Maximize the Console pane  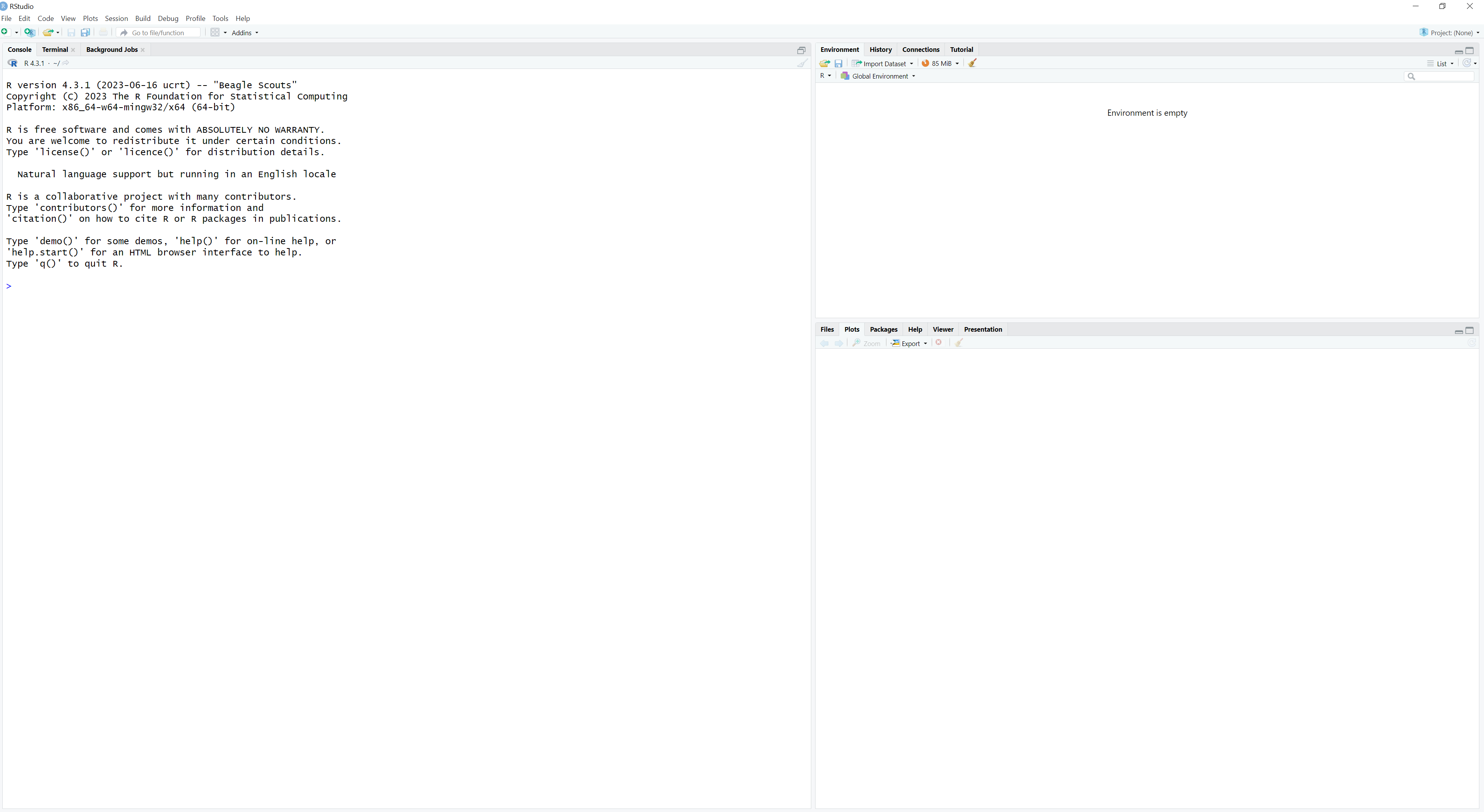pos(801,50)
